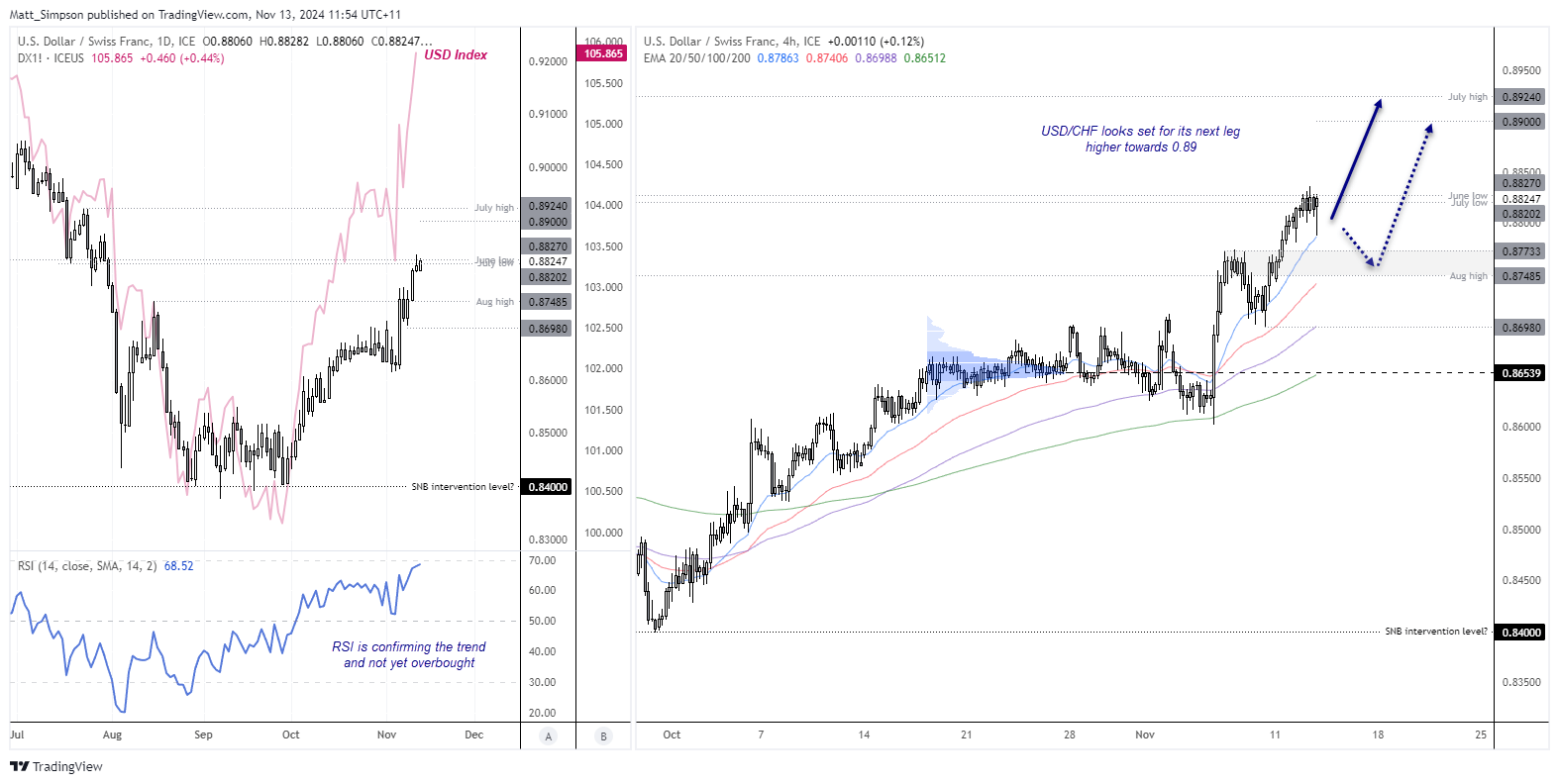Select the DX1! · ICEUS legend entry
The height and width of the screenshot is (784, 1559).
[51, 58]
